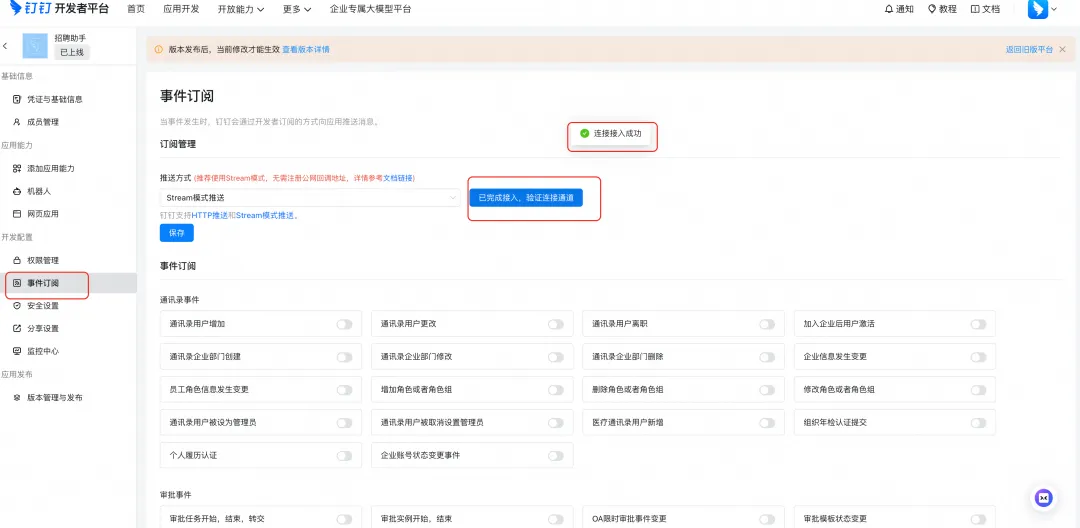Open 企业专属大模型平台 navigation item
This screenshot has width=1080, height=528.
pos(371,10)
